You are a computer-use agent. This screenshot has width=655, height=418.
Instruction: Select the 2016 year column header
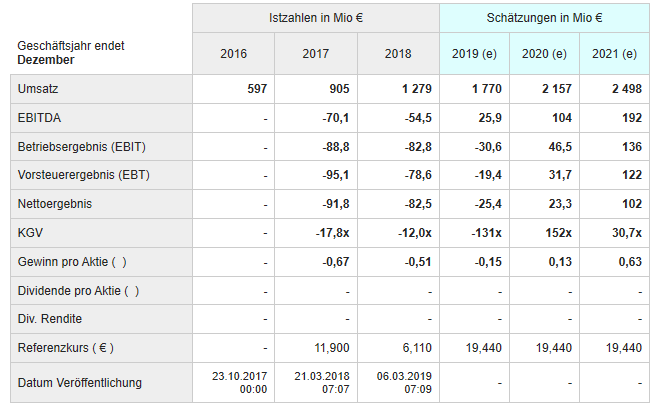233,53
